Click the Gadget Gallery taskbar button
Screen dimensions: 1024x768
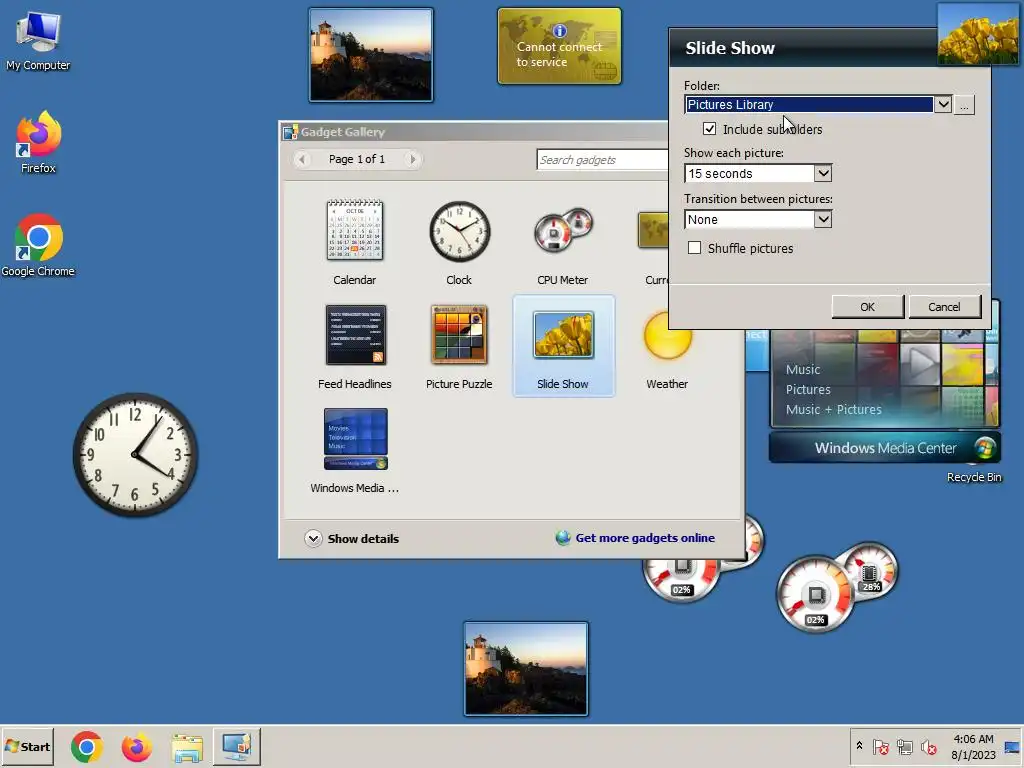coord(236,746)
